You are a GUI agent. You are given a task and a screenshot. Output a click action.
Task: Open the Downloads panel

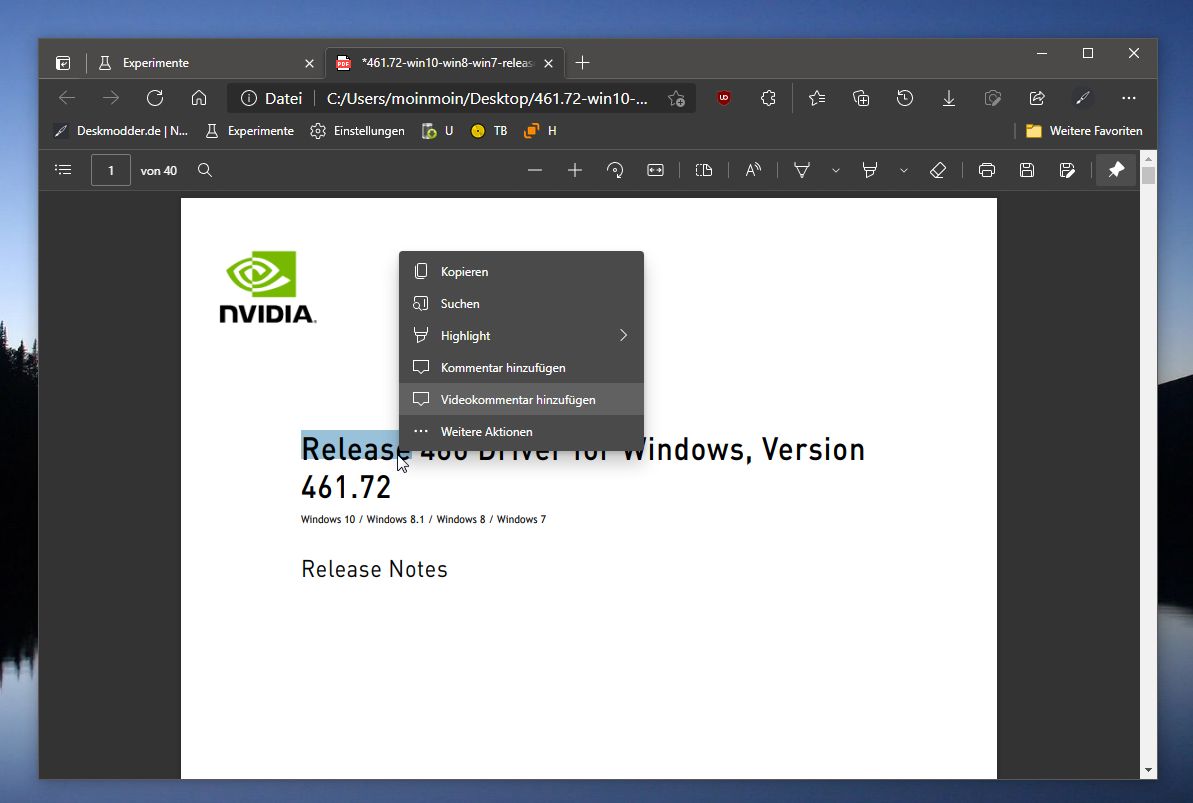point(949,98)
